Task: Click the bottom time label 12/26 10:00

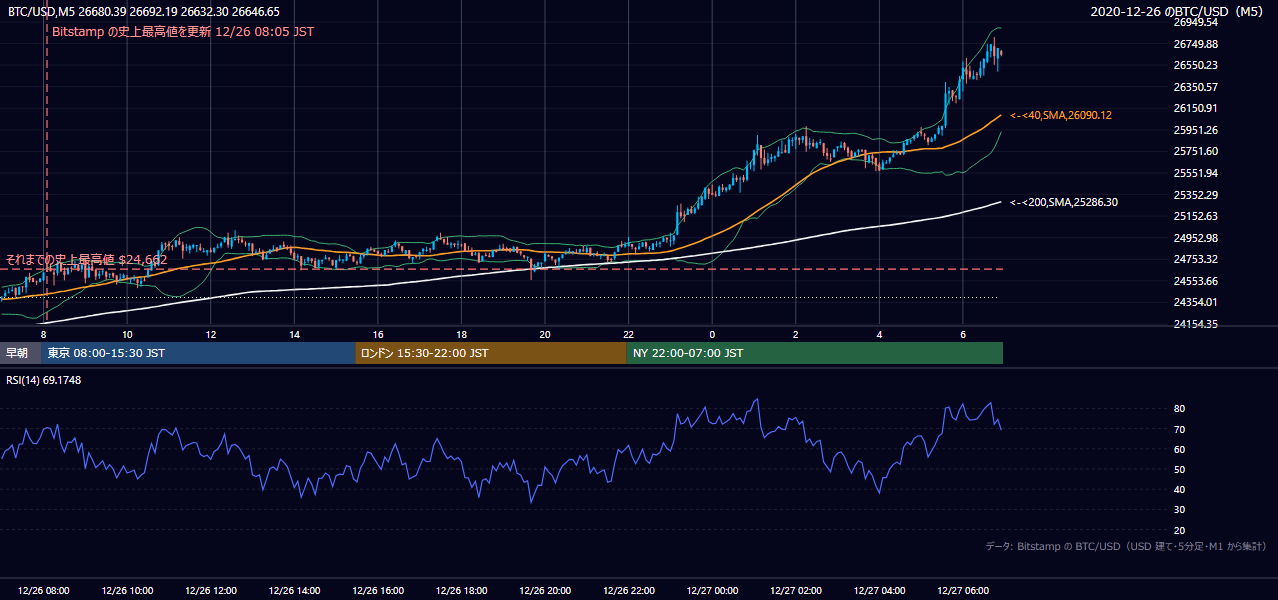Action: [127, 591]
